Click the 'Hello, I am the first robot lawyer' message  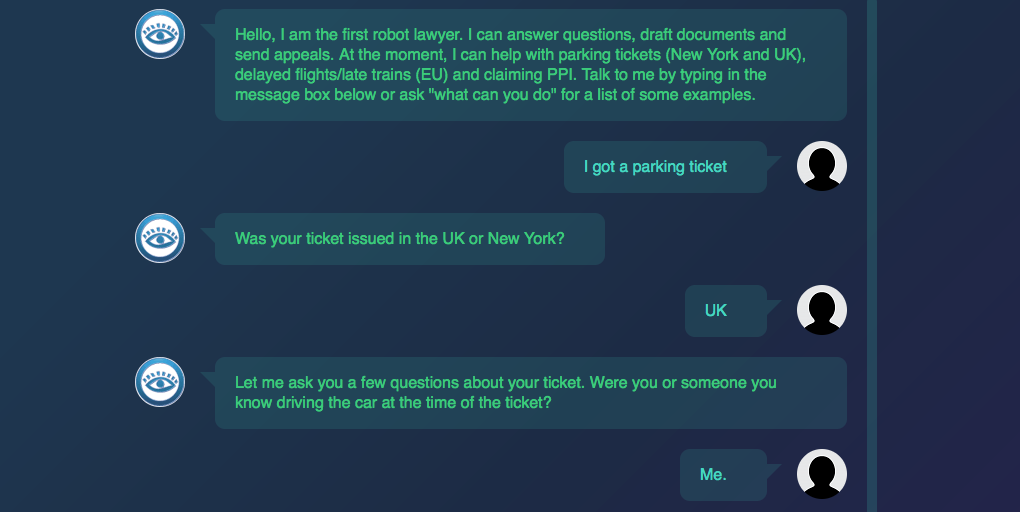coord(531,64)
